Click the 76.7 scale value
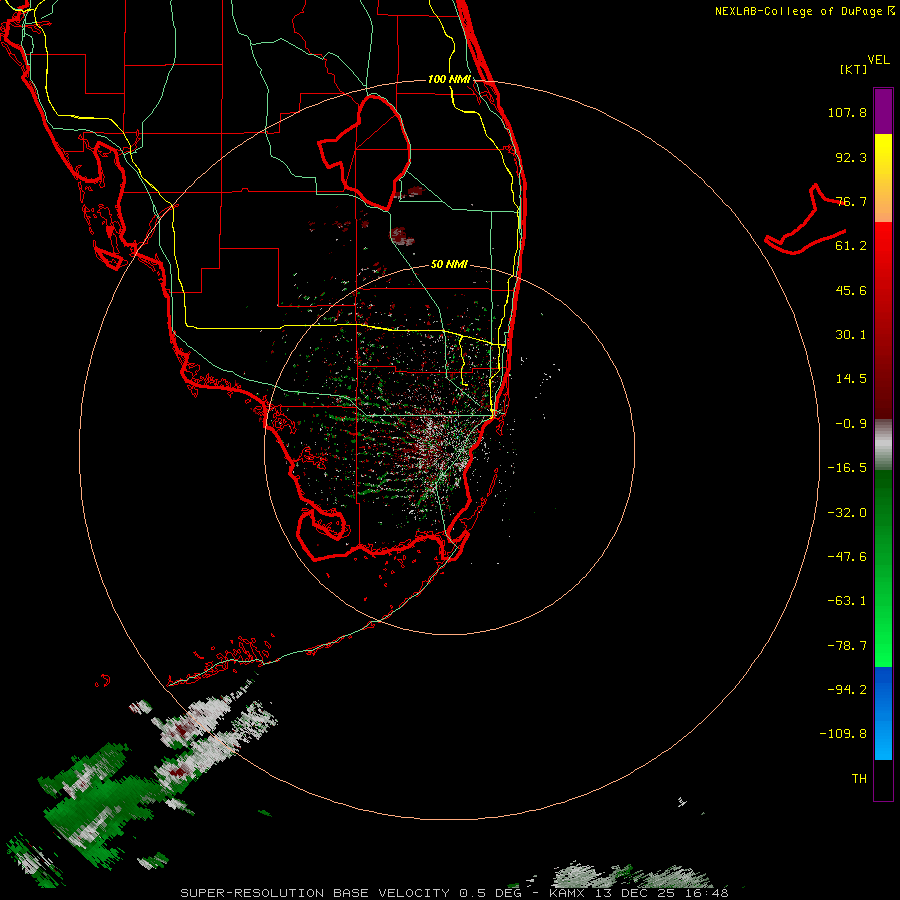900x900 pixels. pyautogui.click(x=851, y=201)
